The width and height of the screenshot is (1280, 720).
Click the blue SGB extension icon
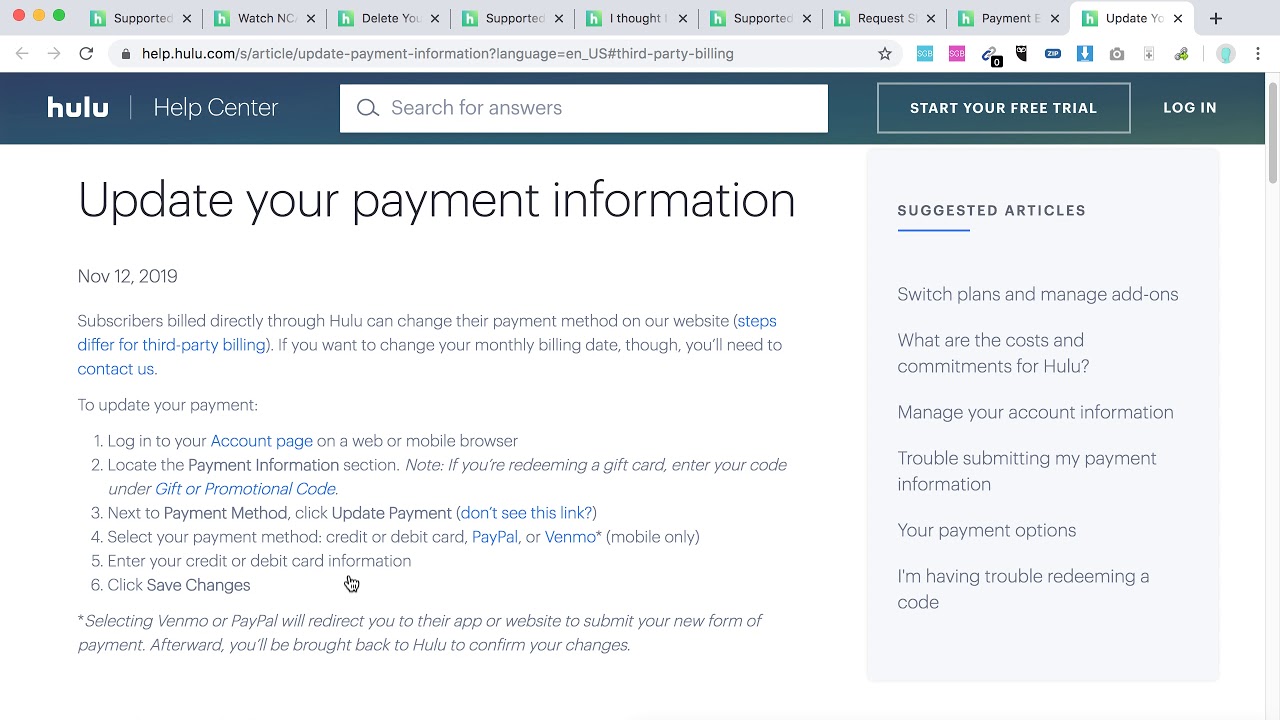925,54
